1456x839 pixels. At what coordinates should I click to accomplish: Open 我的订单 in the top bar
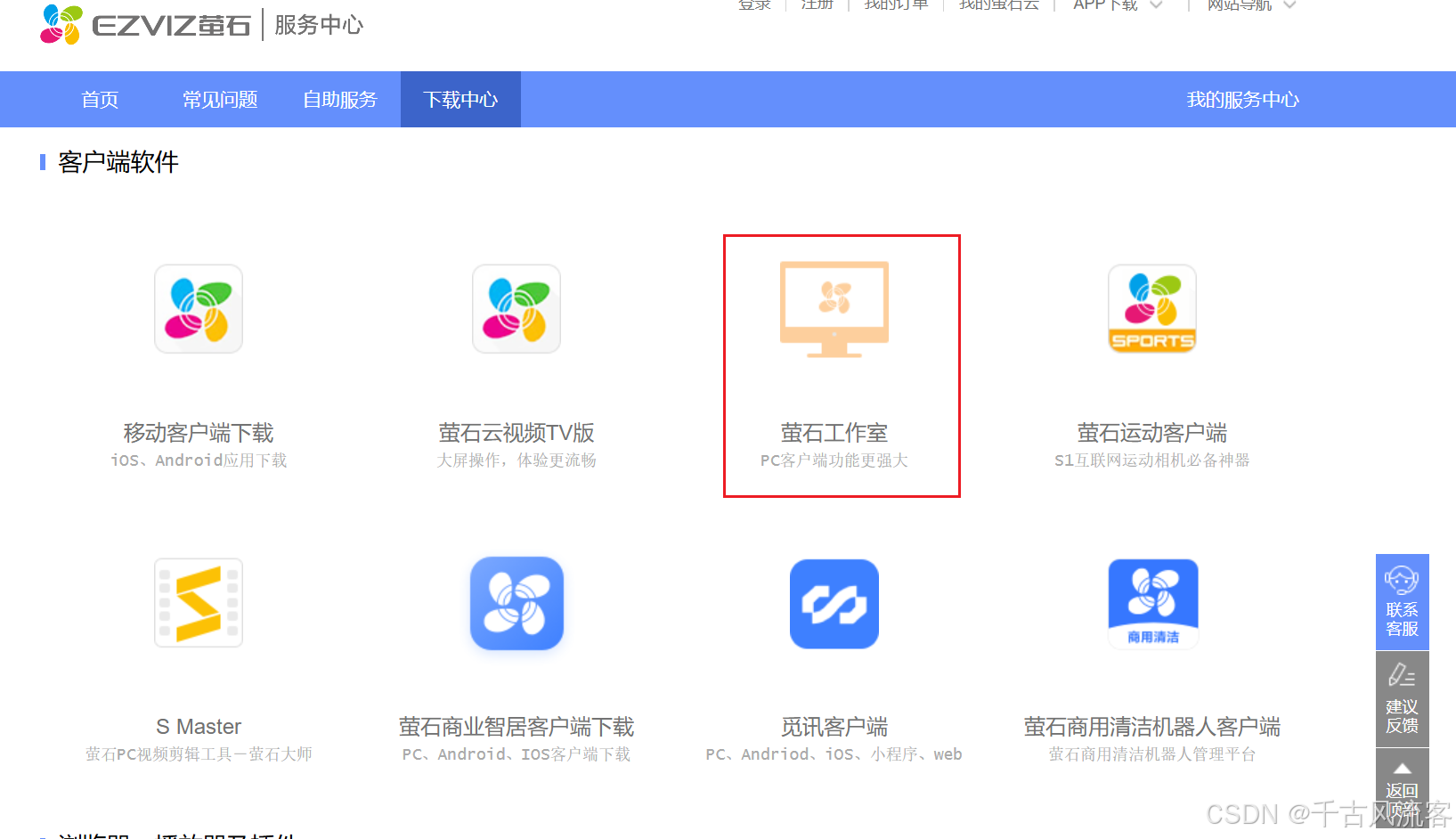pyautogui.click(x=896, y=4)
